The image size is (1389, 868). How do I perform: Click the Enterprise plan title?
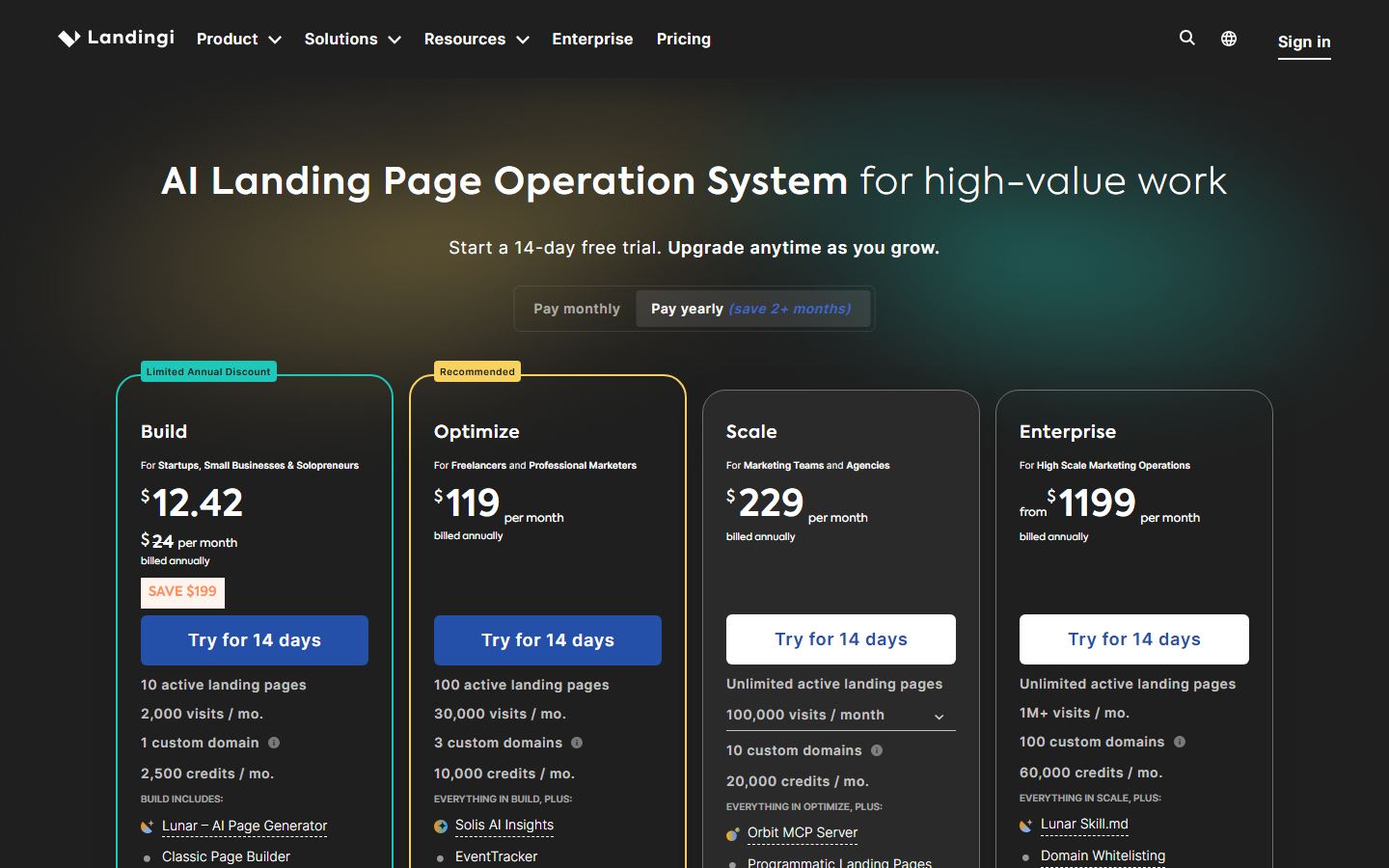pos(1068,432)
